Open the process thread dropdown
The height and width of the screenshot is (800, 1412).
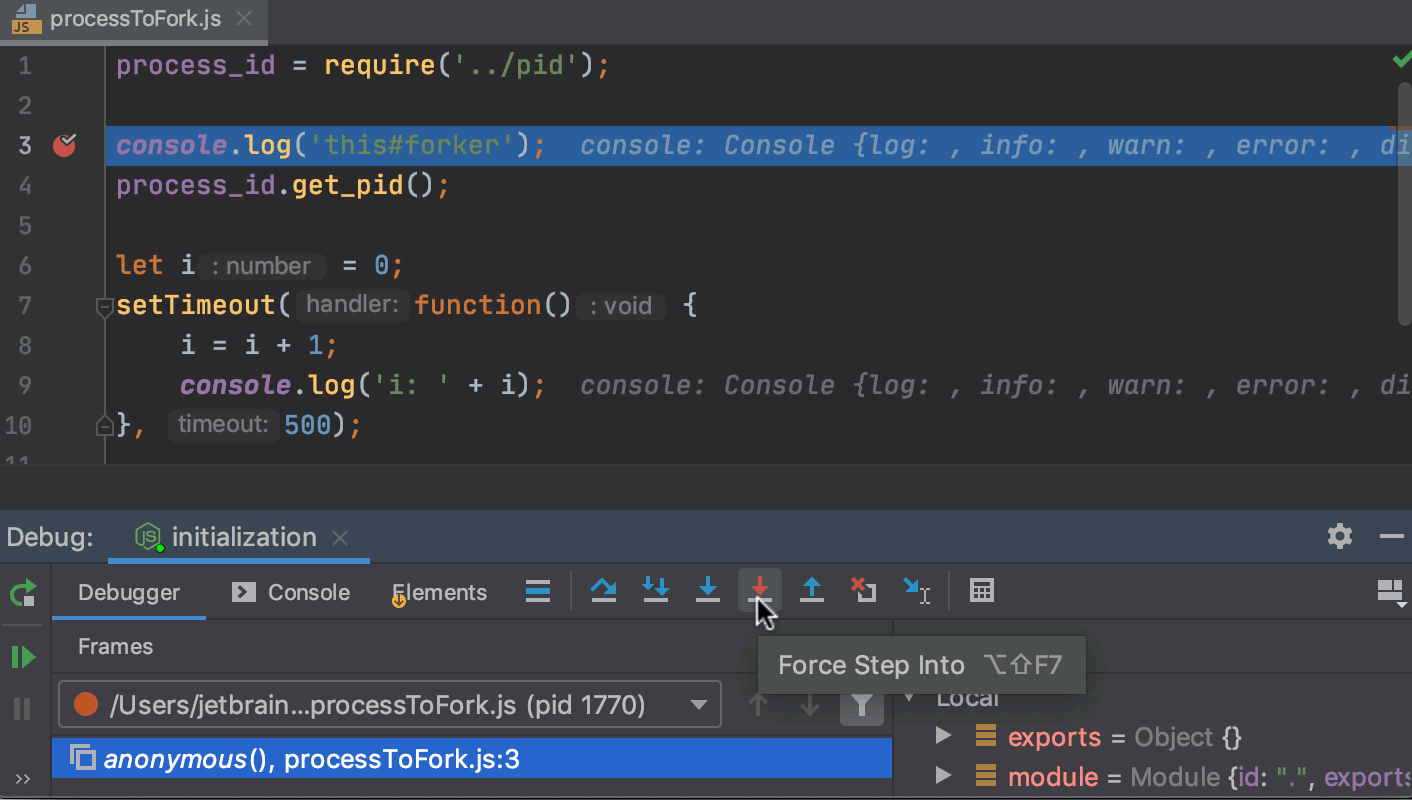(x=390, y=705)
